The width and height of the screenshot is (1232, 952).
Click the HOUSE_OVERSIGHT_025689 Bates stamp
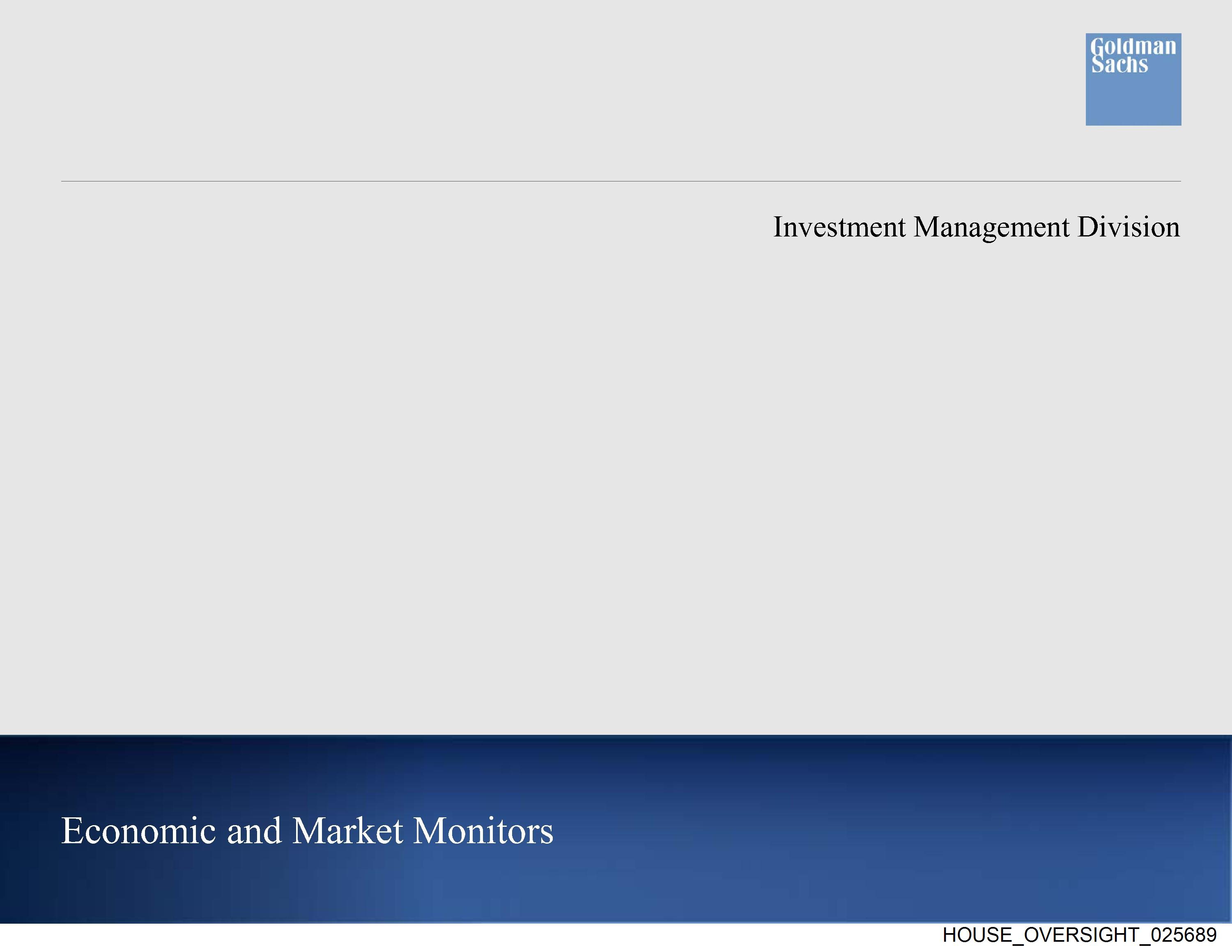pos(1079,935)
